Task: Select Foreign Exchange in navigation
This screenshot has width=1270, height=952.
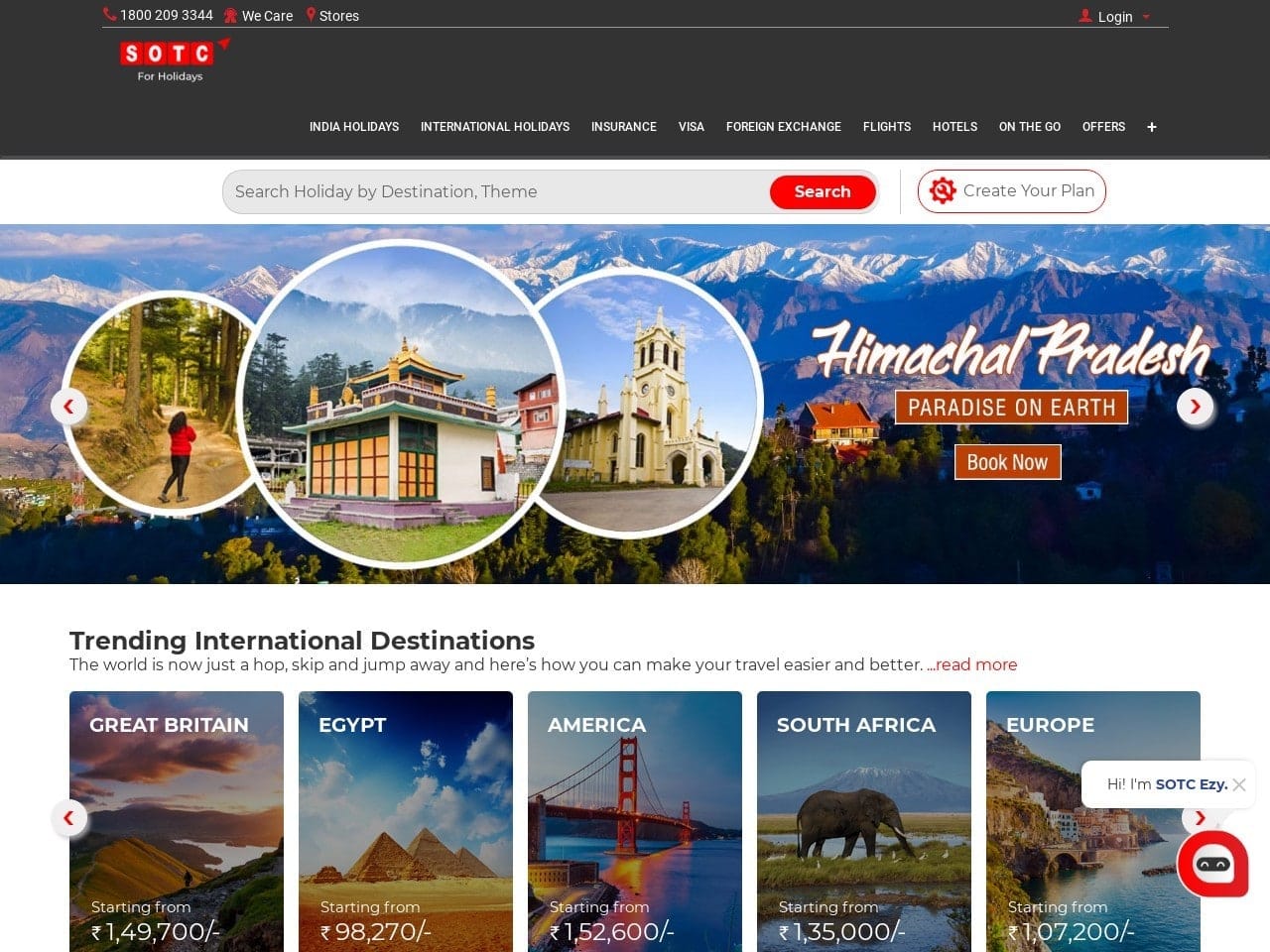Action: tap(784, 127)
